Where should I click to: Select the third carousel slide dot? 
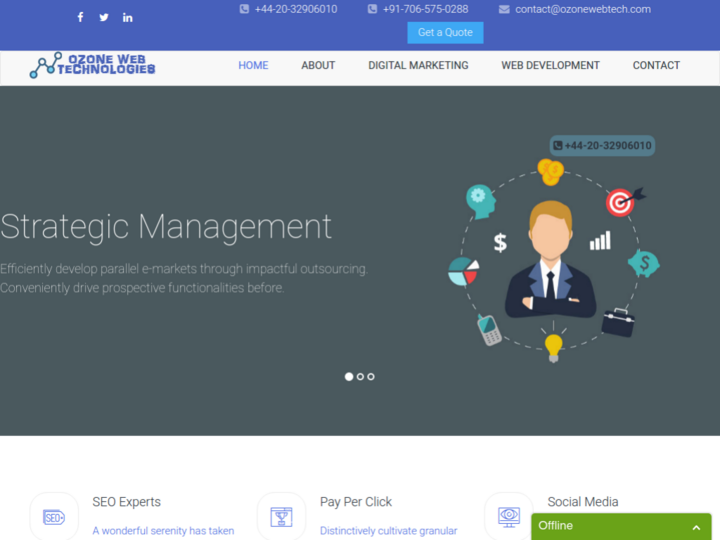click(371, 377)
